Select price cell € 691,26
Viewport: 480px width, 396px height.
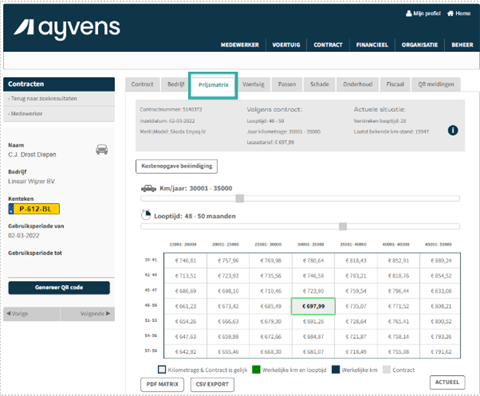point(313,322)
